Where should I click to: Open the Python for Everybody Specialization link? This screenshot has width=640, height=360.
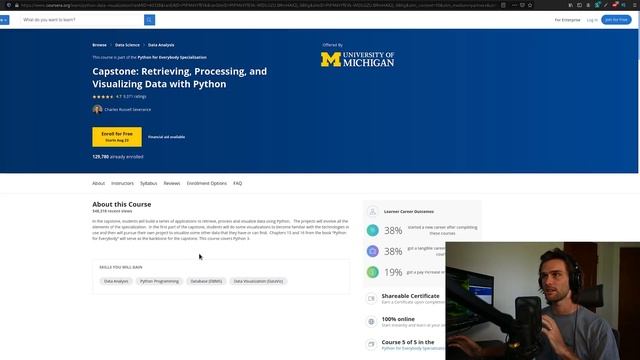(x=172, y=58)
